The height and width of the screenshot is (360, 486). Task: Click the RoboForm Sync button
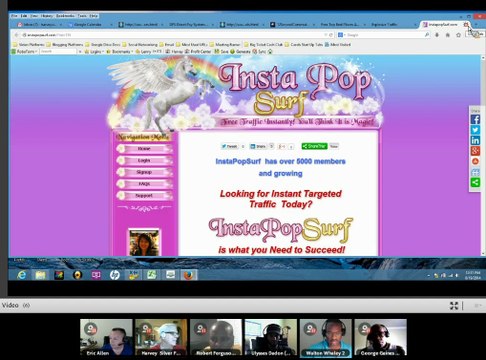(259, 51)
